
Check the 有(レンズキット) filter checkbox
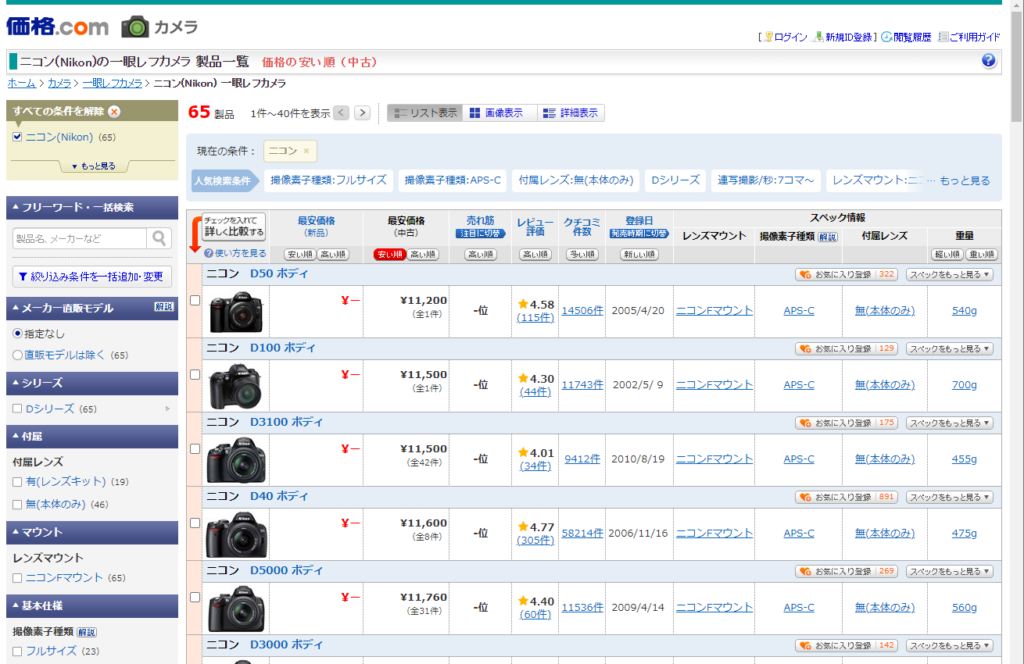[17, 482]
